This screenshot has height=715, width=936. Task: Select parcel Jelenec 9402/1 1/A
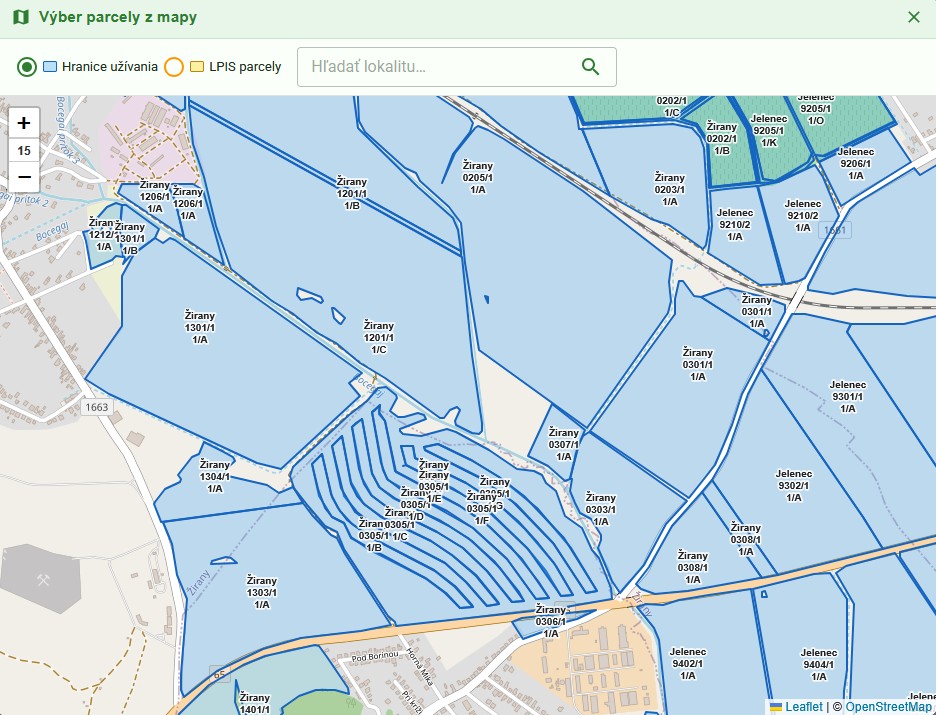coord(688,663)
